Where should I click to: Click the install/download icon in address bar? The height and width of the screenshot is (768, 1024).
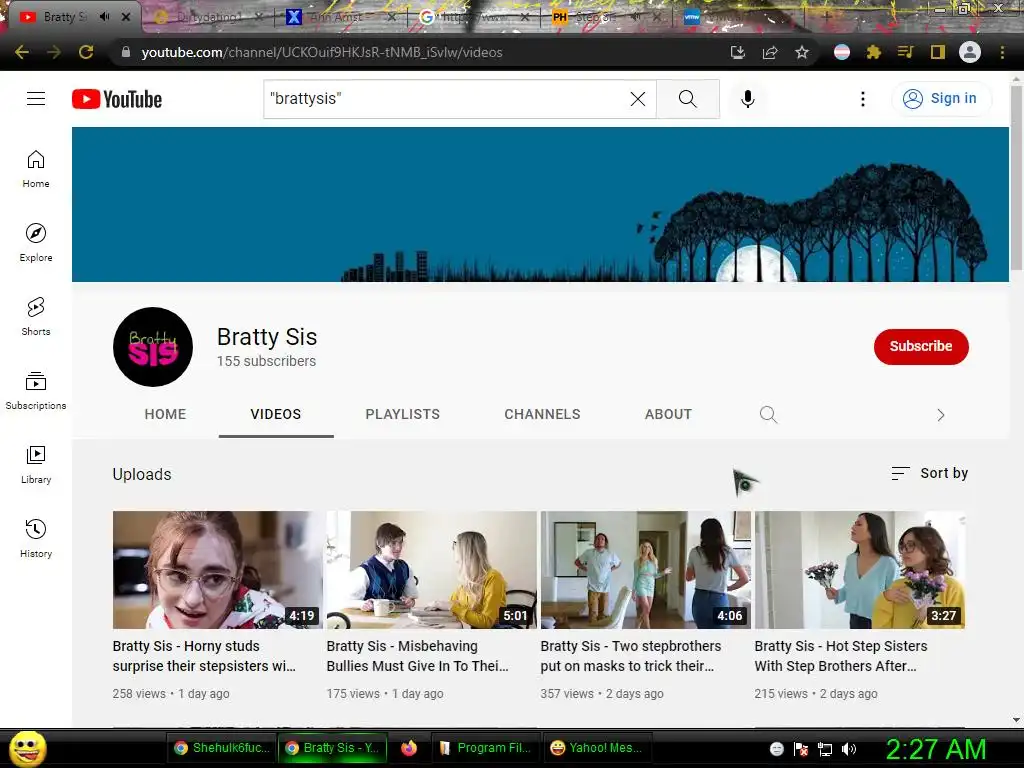click(738, 52)
